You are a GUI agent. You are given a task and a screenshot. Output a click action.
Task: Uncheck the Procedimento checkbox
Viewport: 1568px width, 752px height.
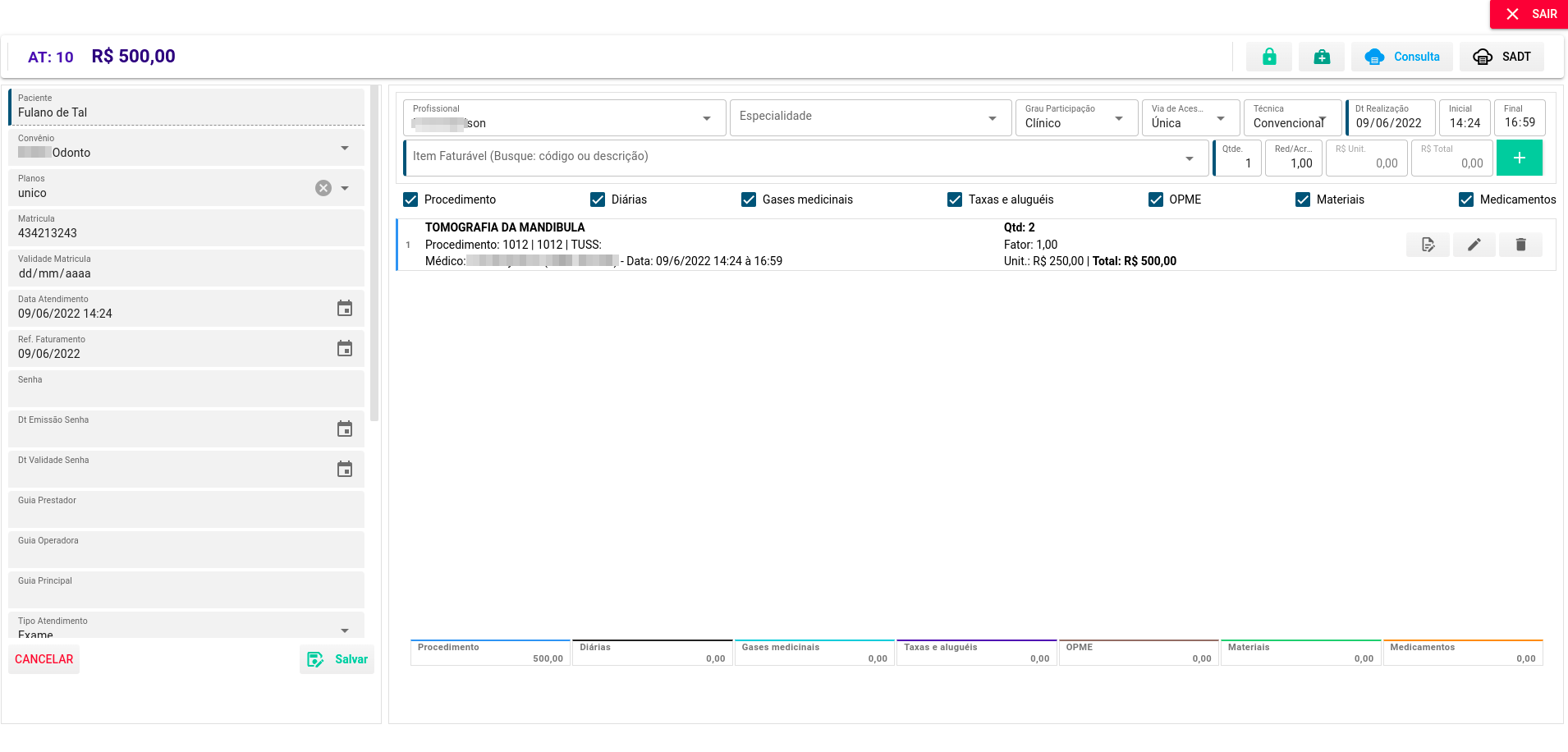click(x=410, y=199)
